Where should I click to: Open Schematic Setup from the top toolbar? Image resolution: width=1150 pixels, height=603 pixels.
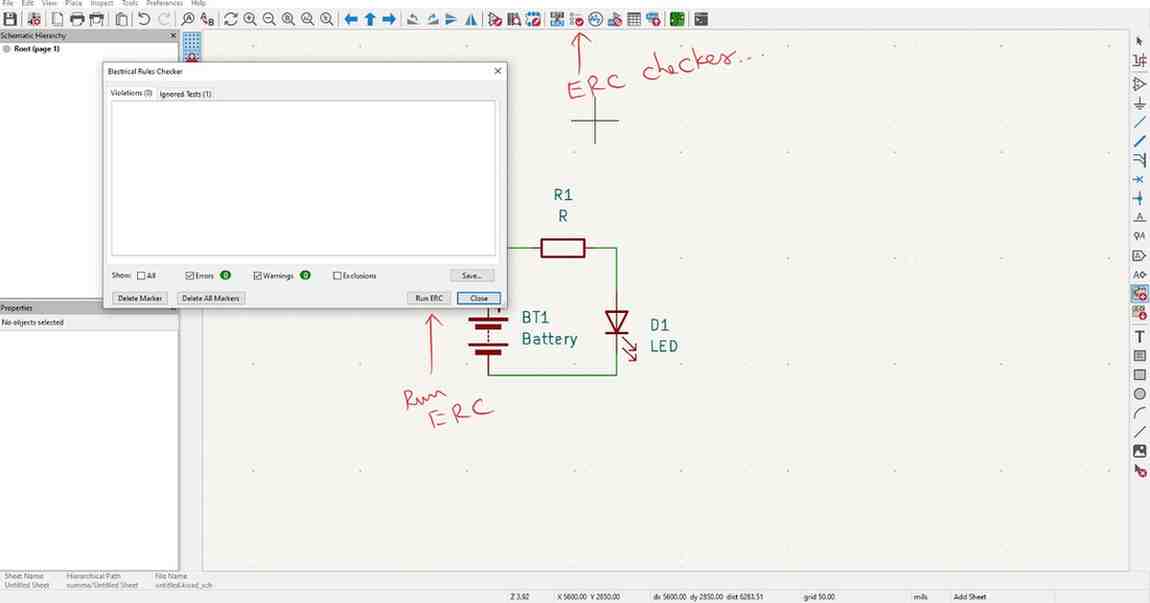34,20
